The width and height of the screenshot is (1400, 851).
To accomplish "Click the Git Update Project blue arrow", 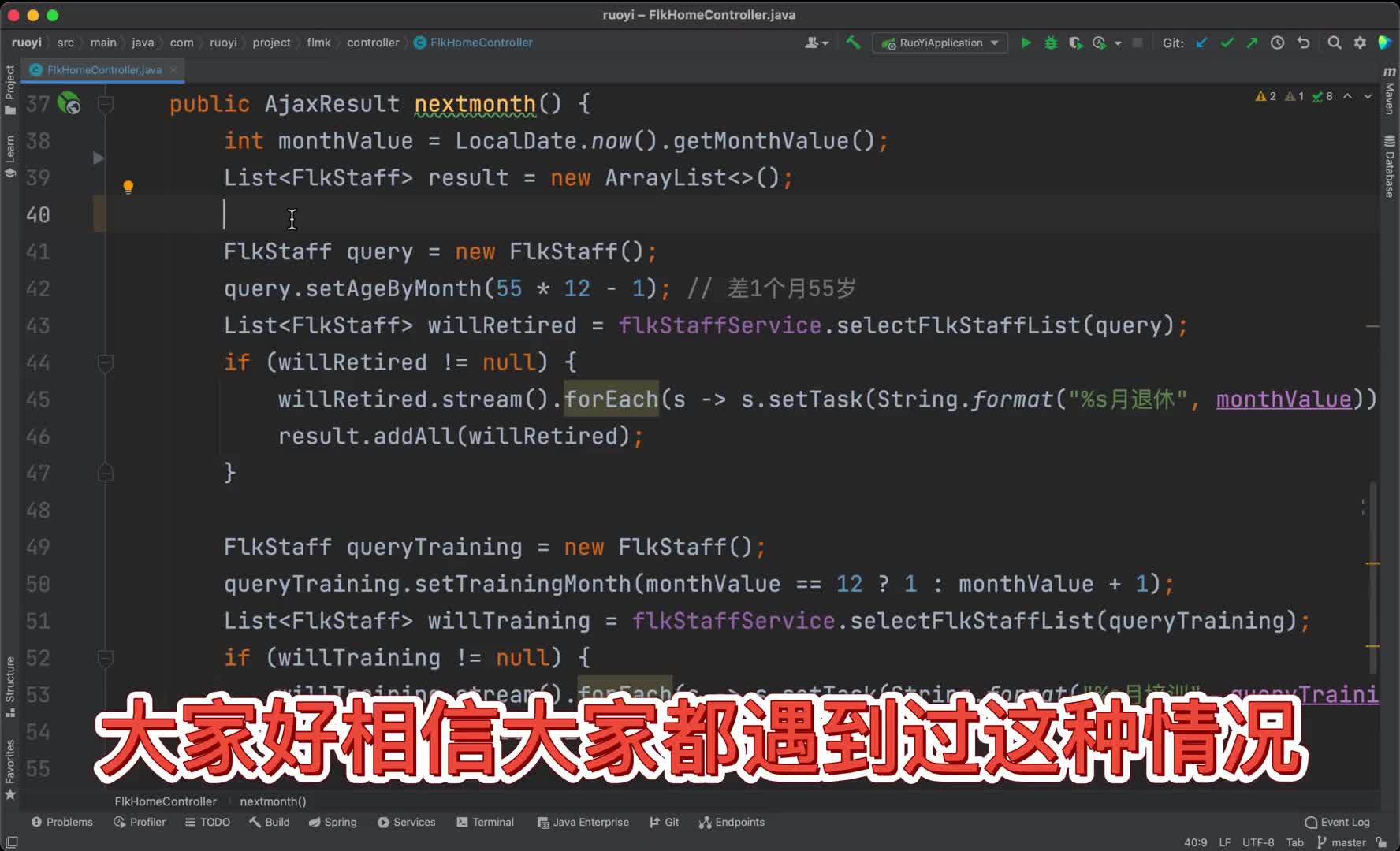I will [x=1201, y=43].
